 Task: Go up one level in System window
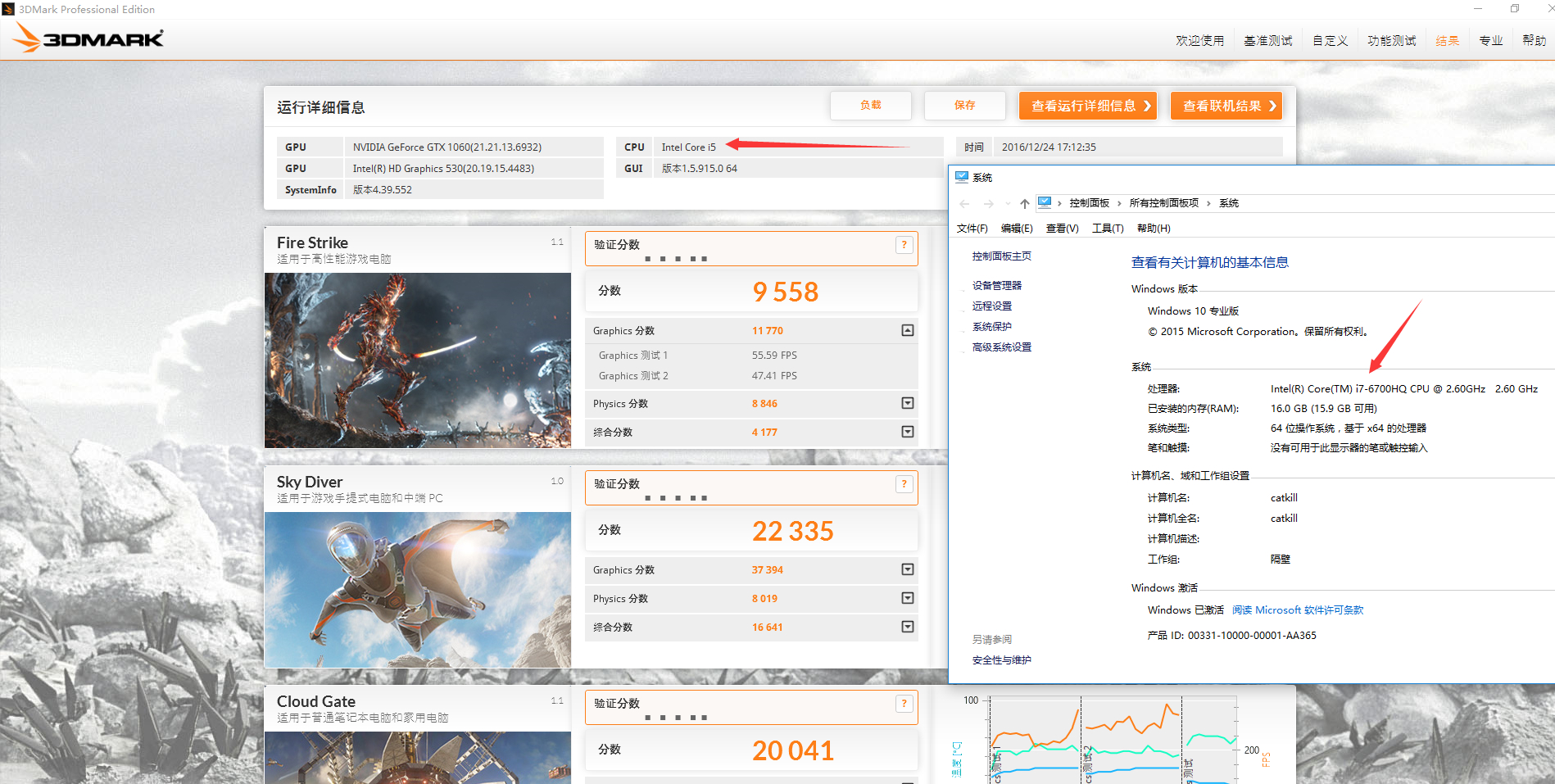tap(1025, 203)
